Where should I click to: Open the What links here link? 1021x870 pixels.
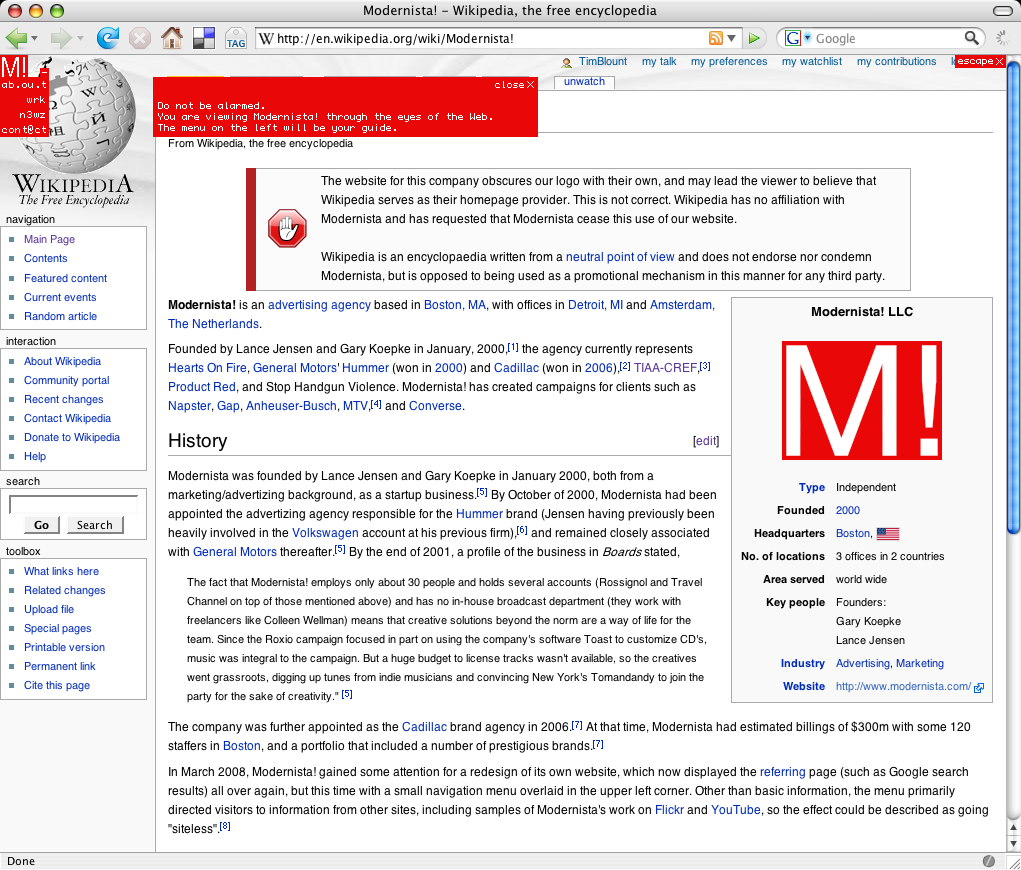[x=61, y=571]
